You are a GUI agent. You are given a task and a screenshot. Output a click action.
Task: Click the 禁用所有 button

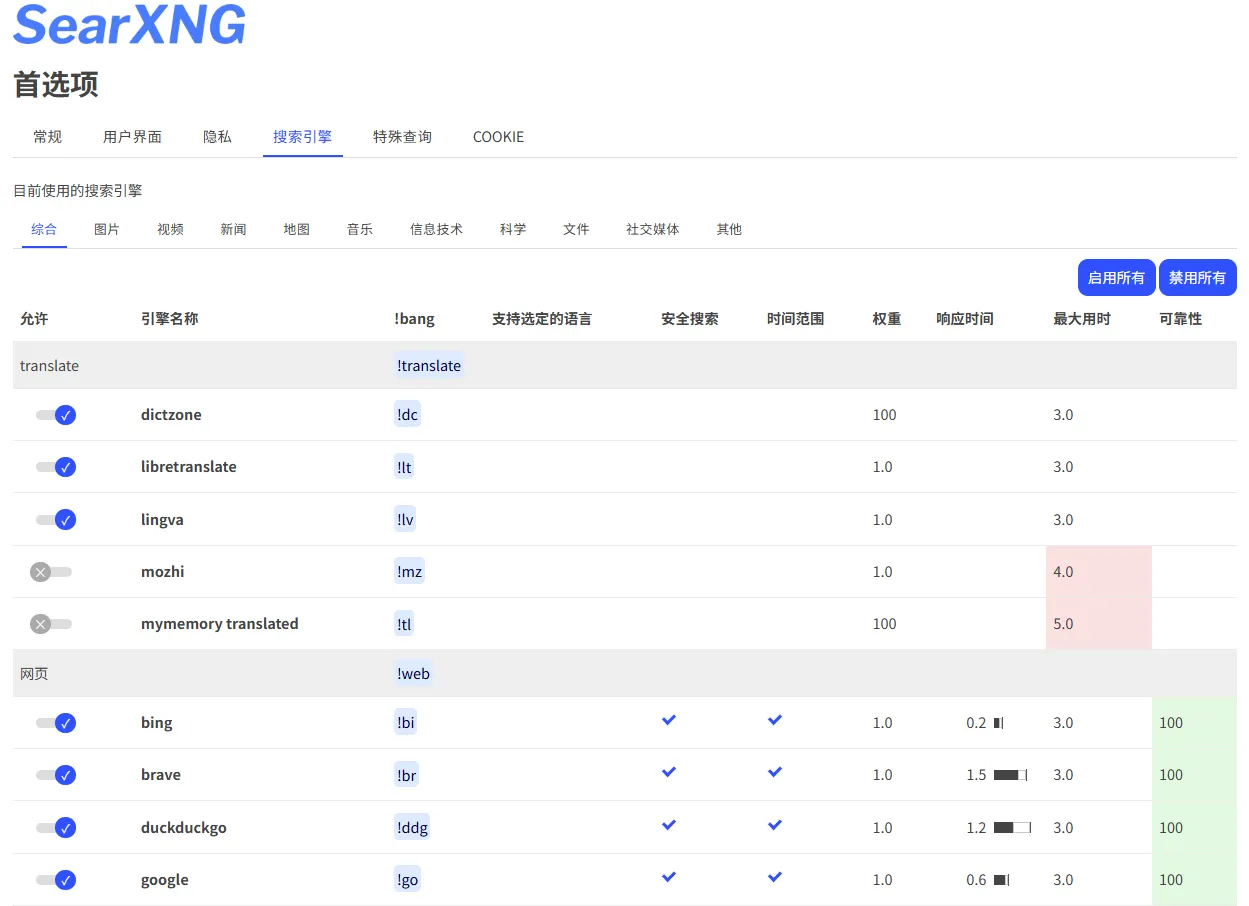1198,278
